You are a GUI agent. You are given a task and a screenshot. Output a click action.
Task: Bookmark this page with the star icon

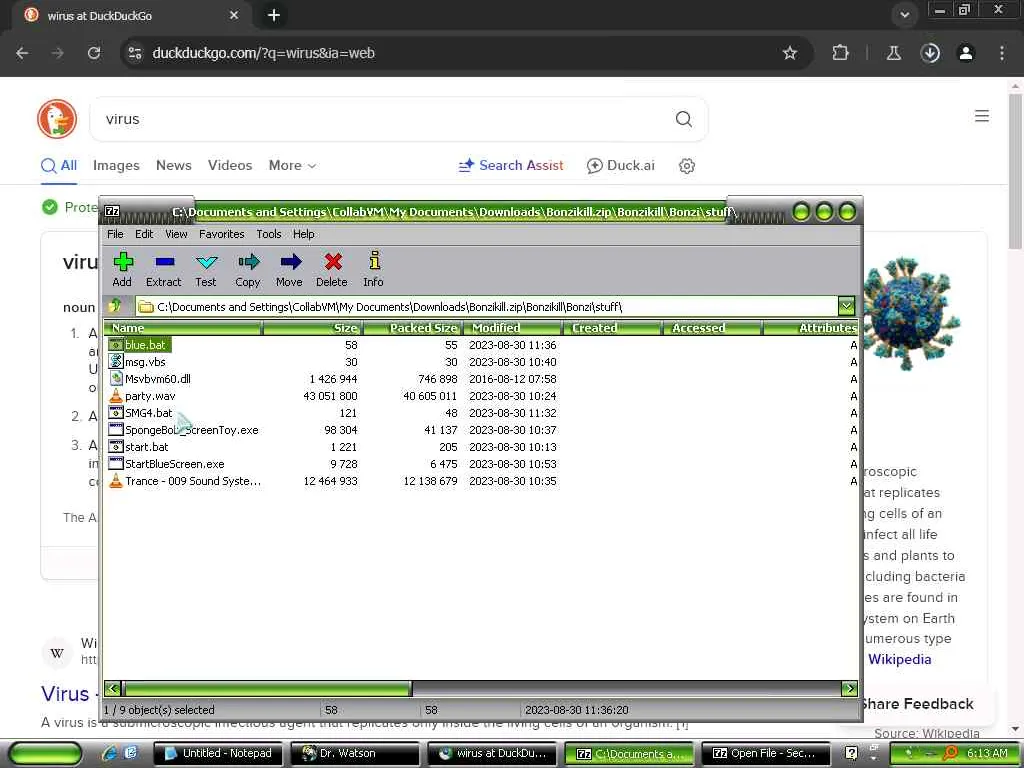pyautogui.click(x=790, y=53)
